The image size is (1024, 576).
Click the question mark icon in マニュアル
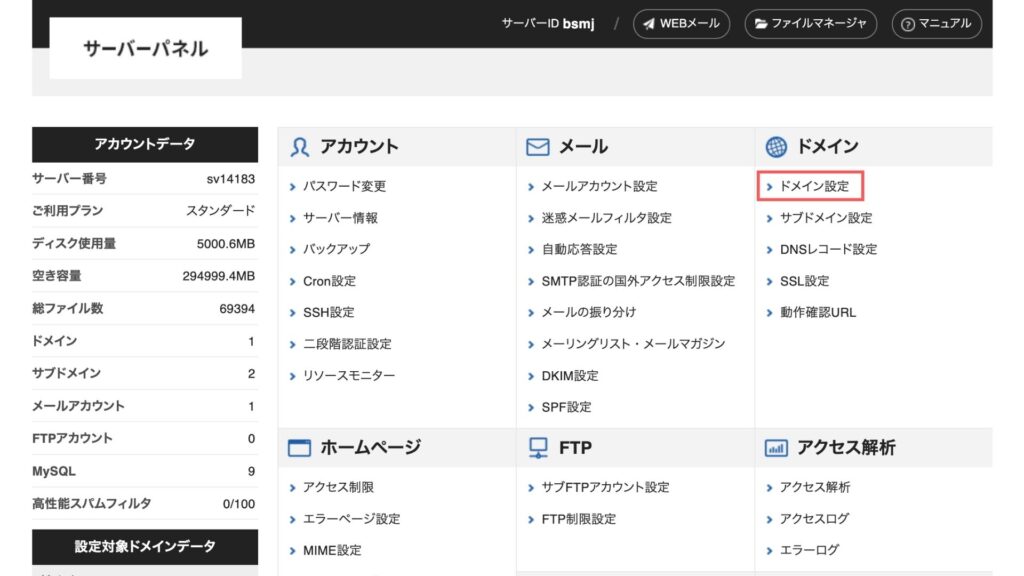[x=908, y=24]
